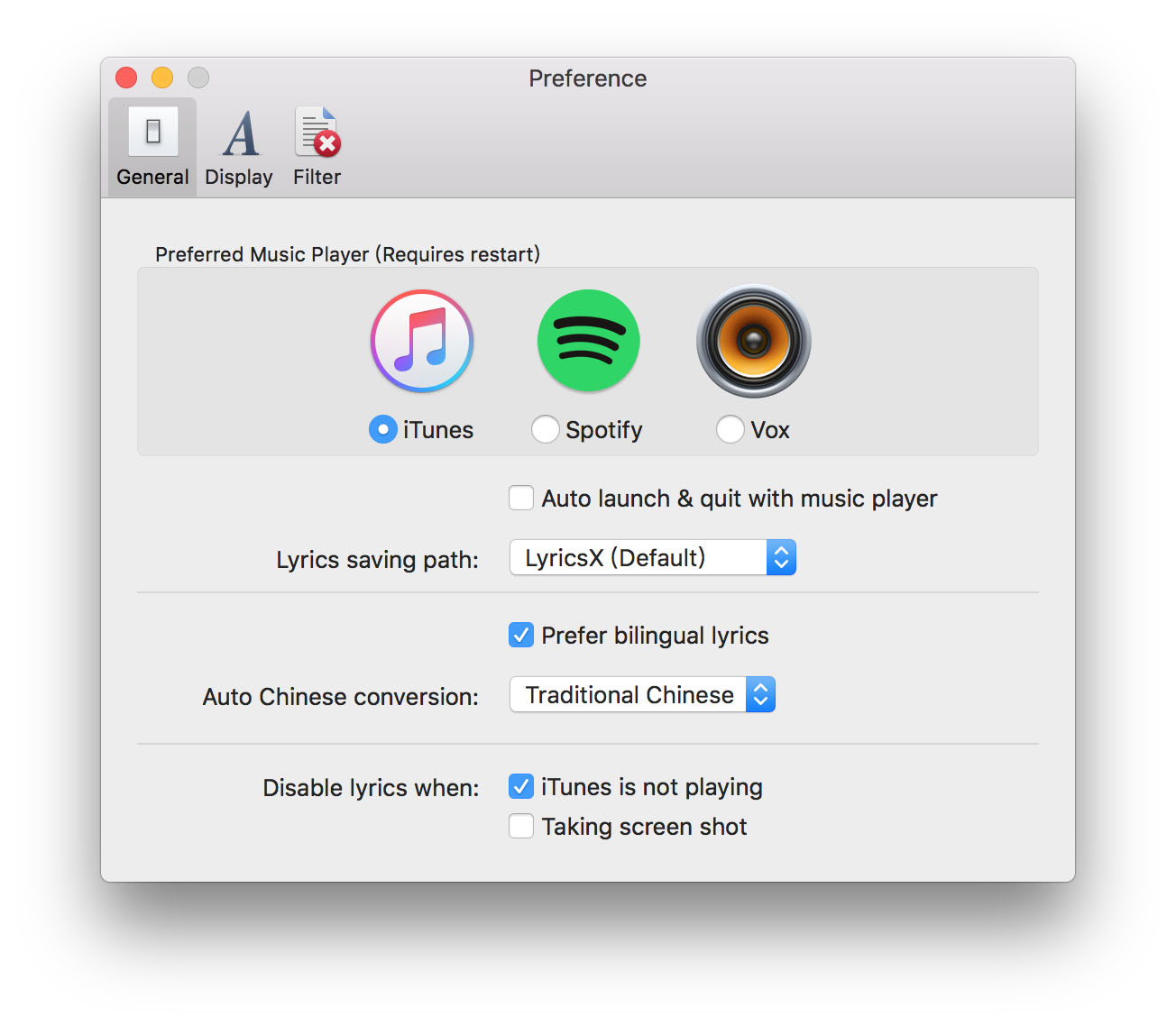Screen dimensions: 1176x1026
Task: Uncheck iTunes is not playing option
Action: (521, 786)
